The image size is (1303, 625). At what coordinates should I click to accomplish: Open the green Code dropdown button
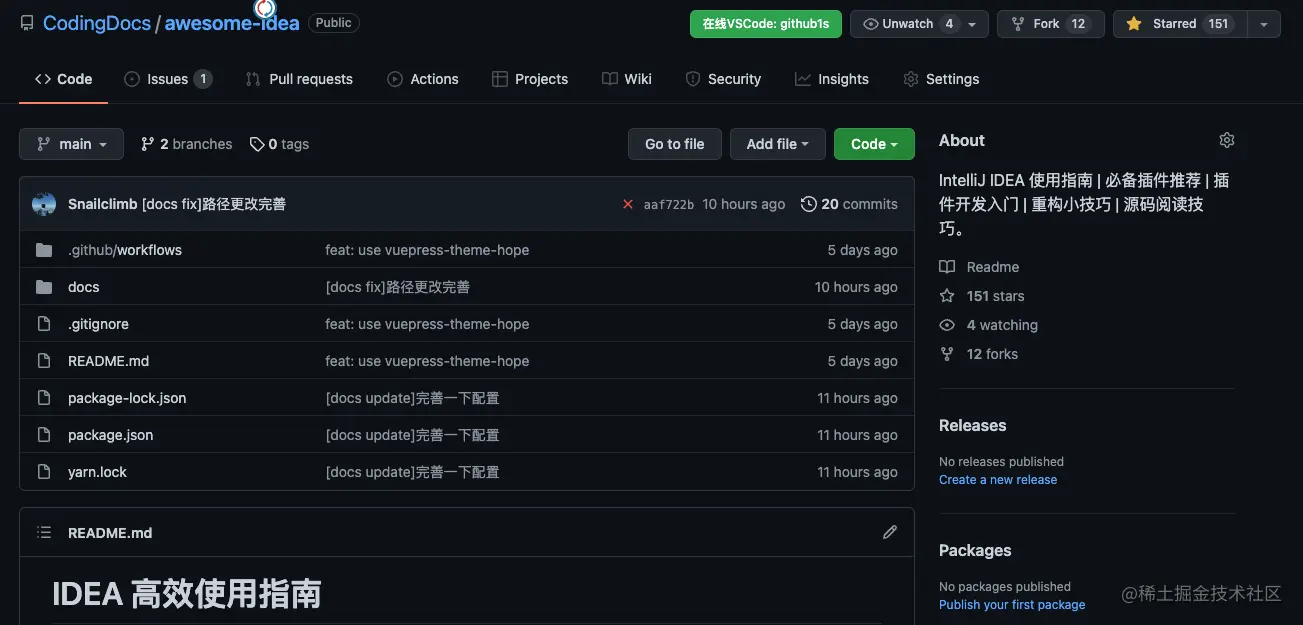tap(874, 144)
